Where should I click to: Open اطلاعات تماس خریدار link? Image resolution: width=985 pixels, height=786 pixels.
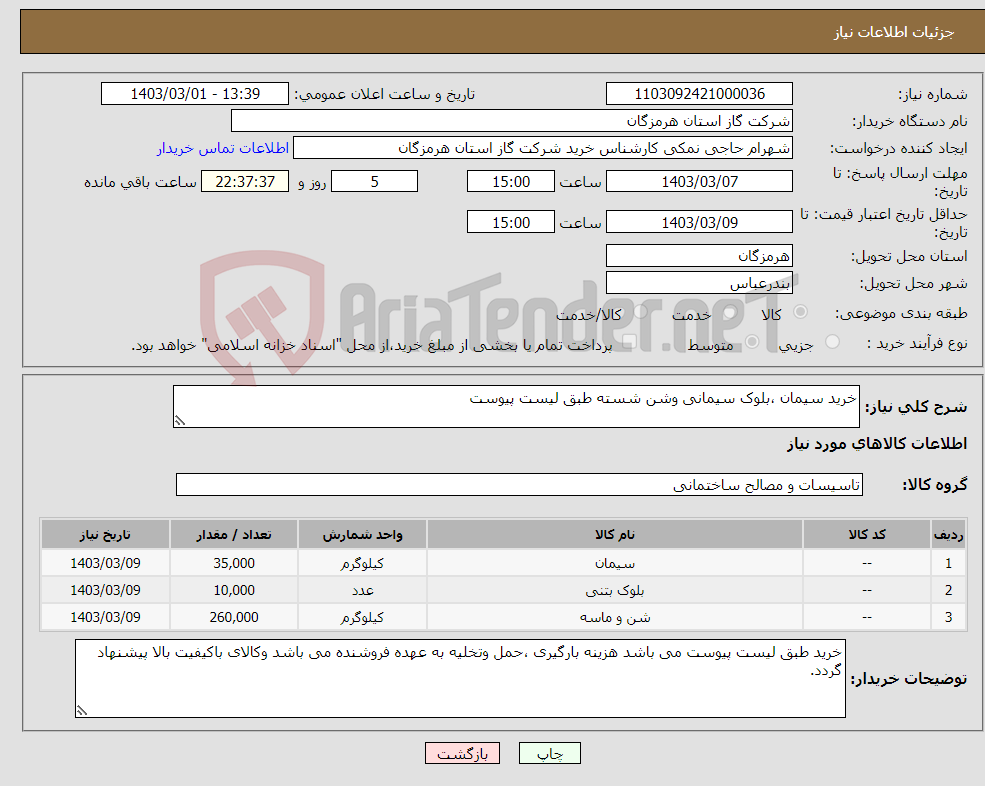click(x=223, y=148)
